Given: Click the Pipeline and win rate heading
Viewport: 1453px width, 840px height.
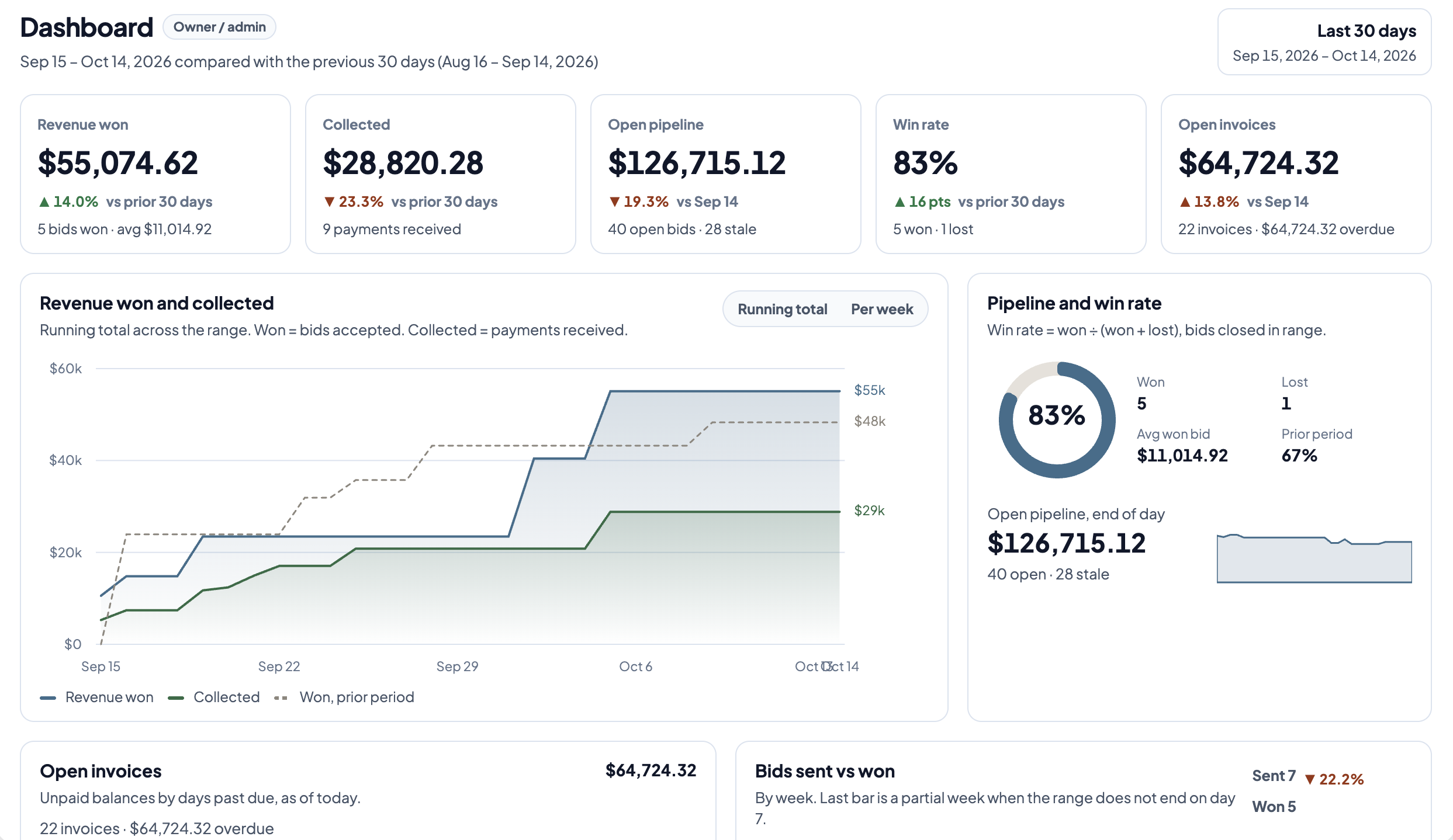Looking at the screenshot, I should [1074, 303].
